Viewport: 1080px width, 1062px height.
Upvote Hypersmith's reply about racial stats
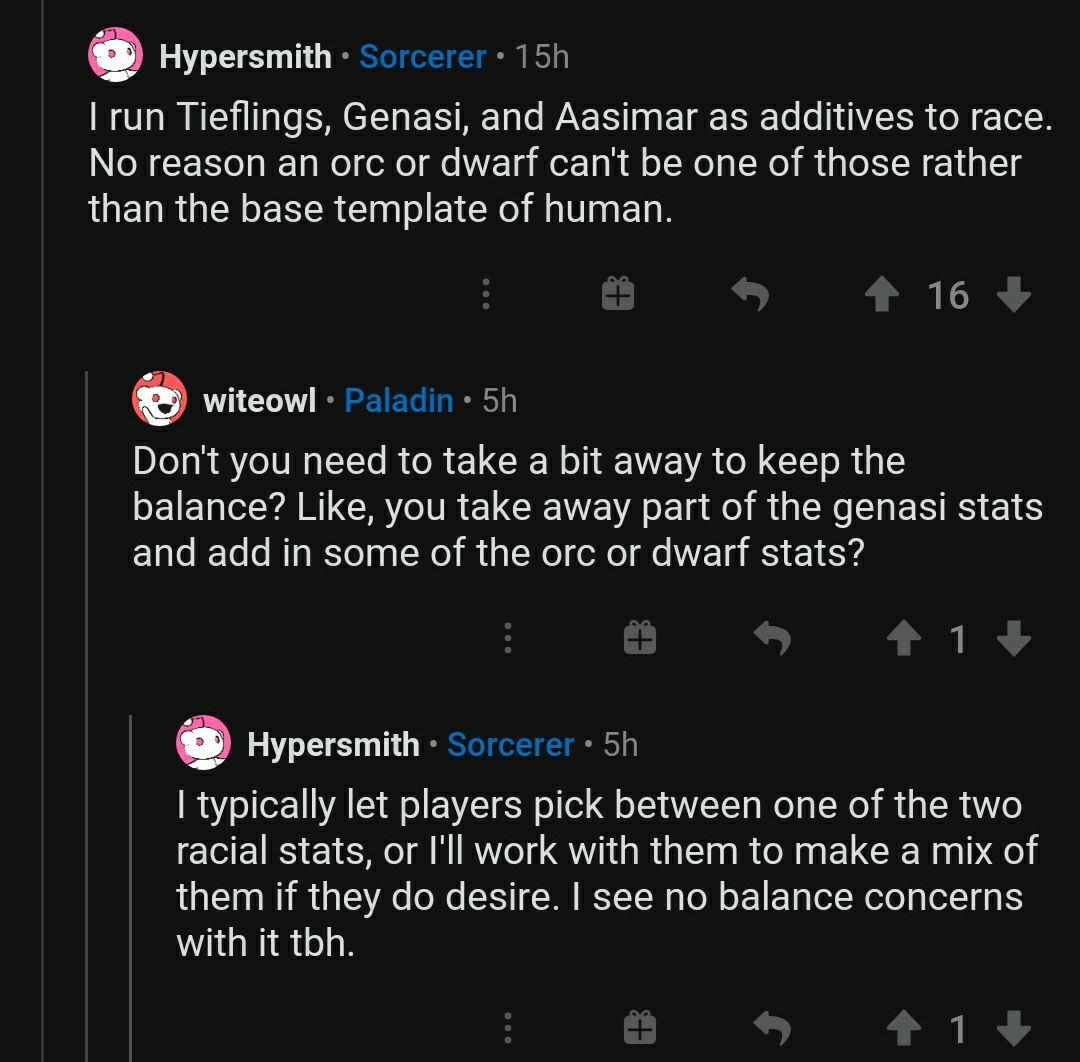pyautogui.click(x=904, y=1029)
